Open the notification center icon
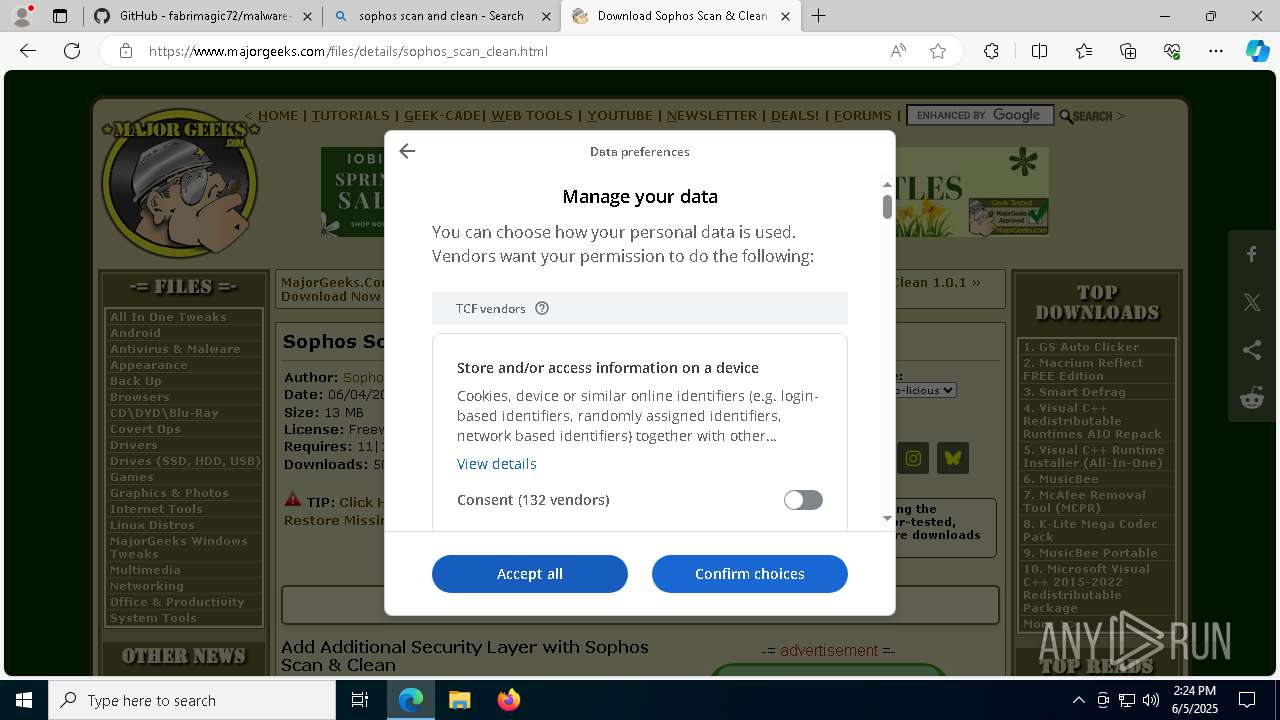The height and width of the screenshot is (720, 1280). (1247, 700)
